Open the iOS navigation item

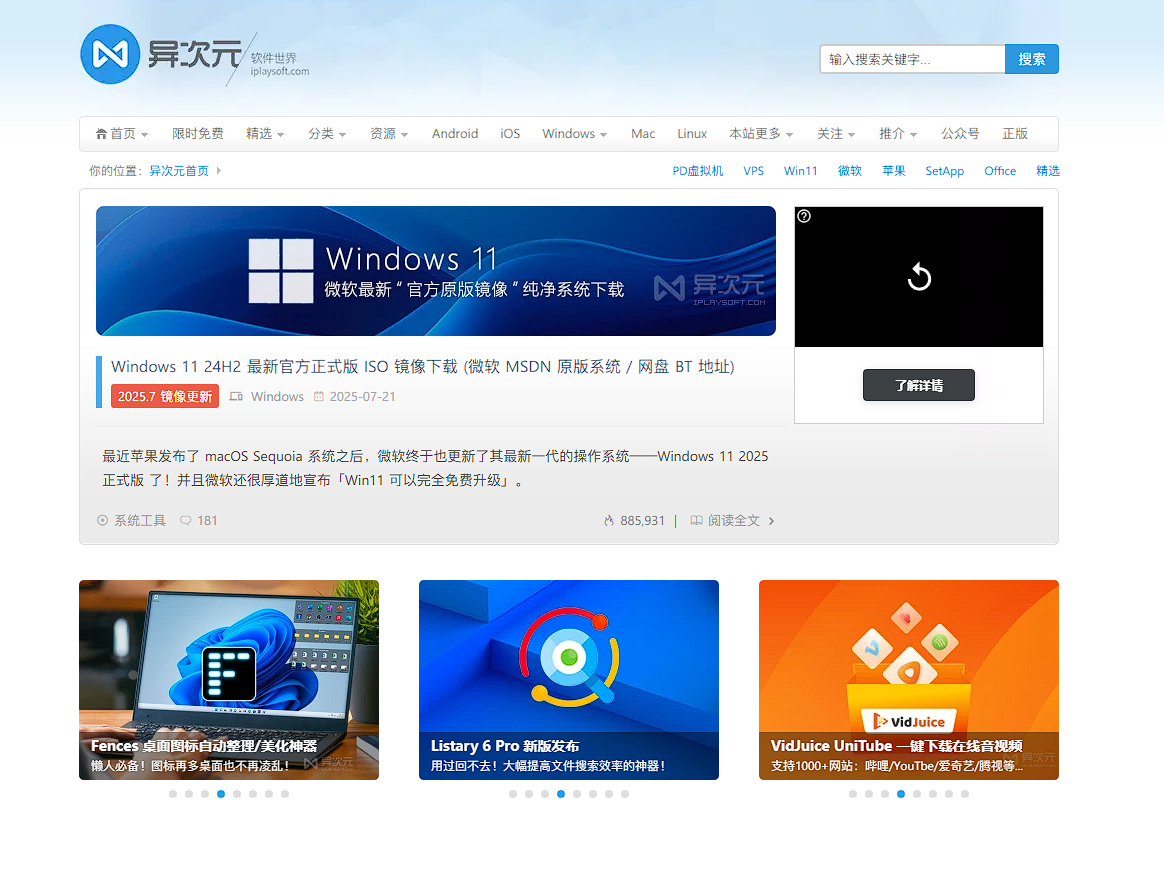click(x=510, y=134)
